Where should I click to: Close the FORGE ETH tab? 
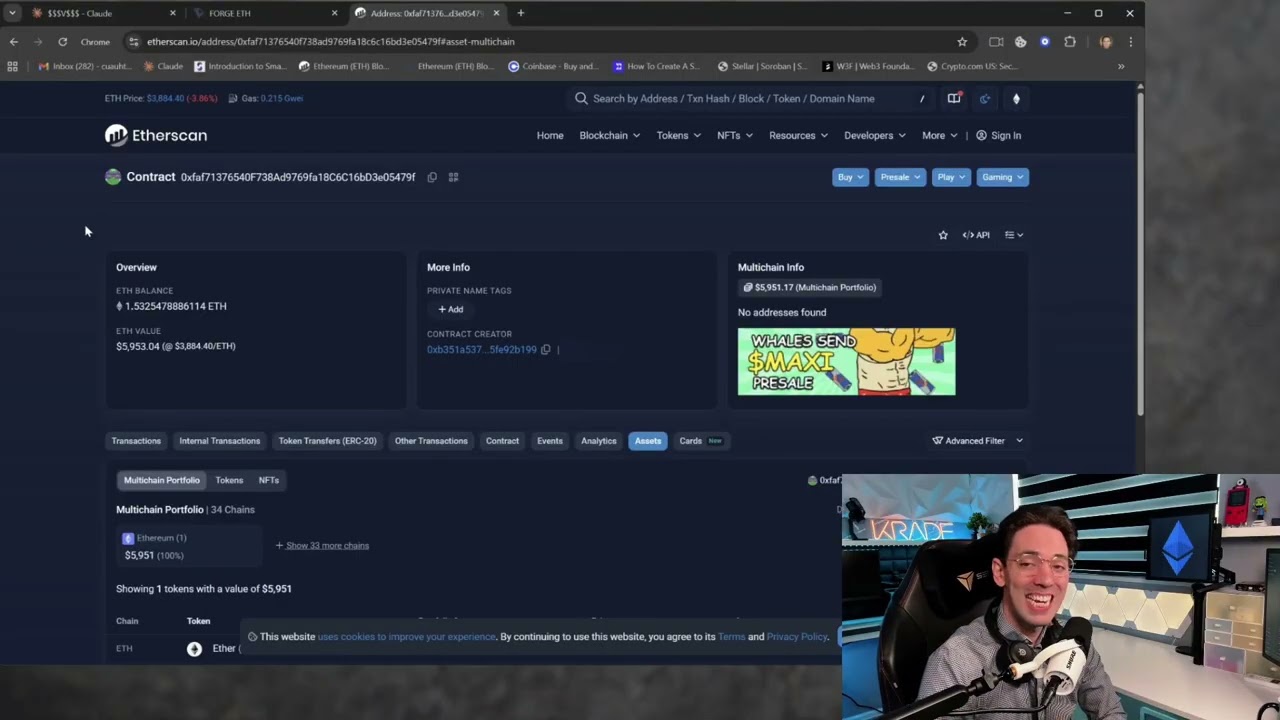pos(334,13)
